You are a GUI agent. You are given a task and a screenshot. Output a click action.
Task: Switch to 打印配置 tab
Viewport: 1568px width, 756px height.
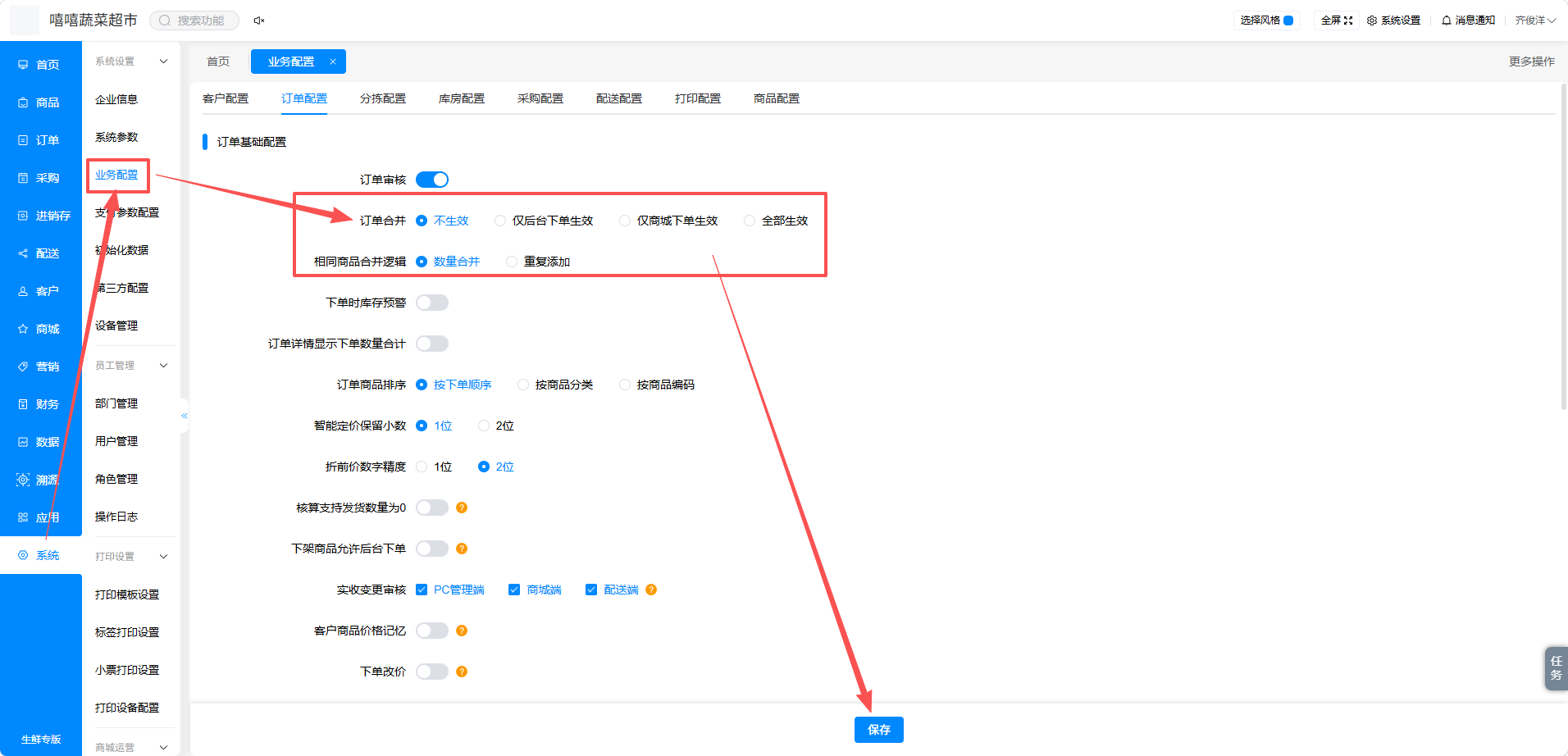pyautogui.click(x=698, y=98)
